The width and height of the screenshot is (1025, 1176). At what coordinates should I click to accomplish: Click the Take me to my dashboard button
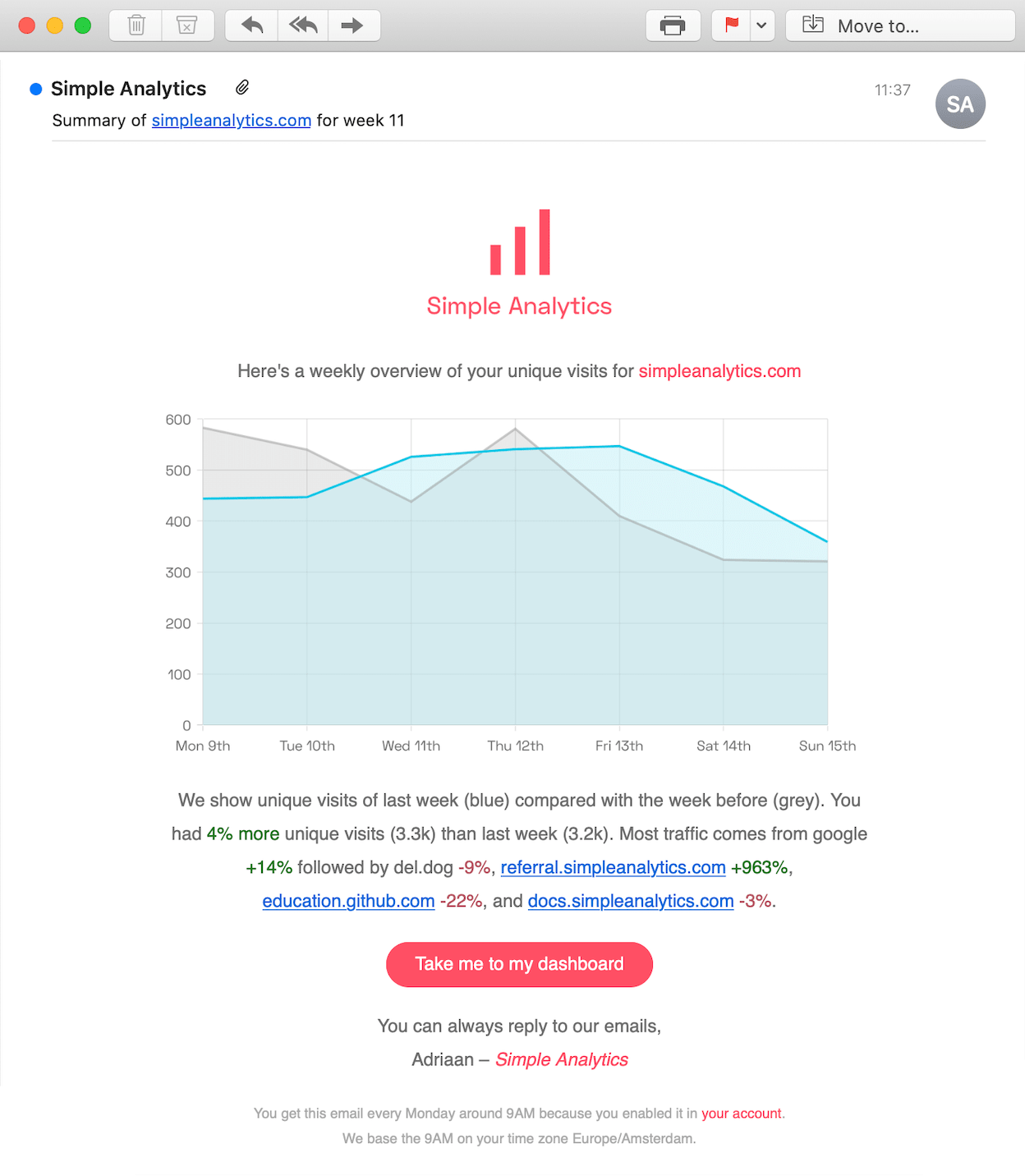point(519,964)
